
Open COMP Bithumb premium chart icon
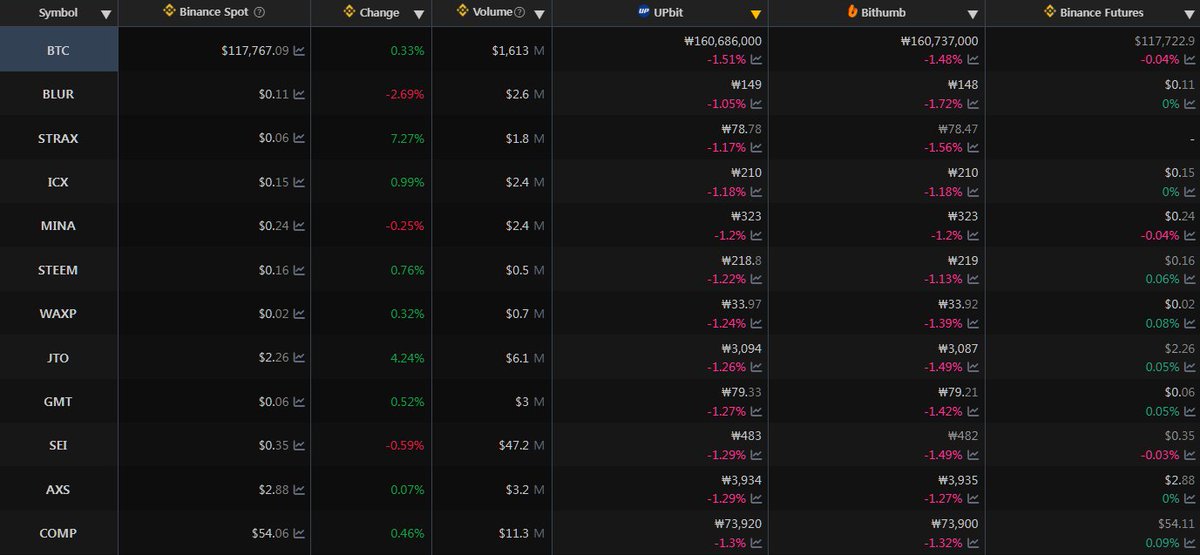973,543
